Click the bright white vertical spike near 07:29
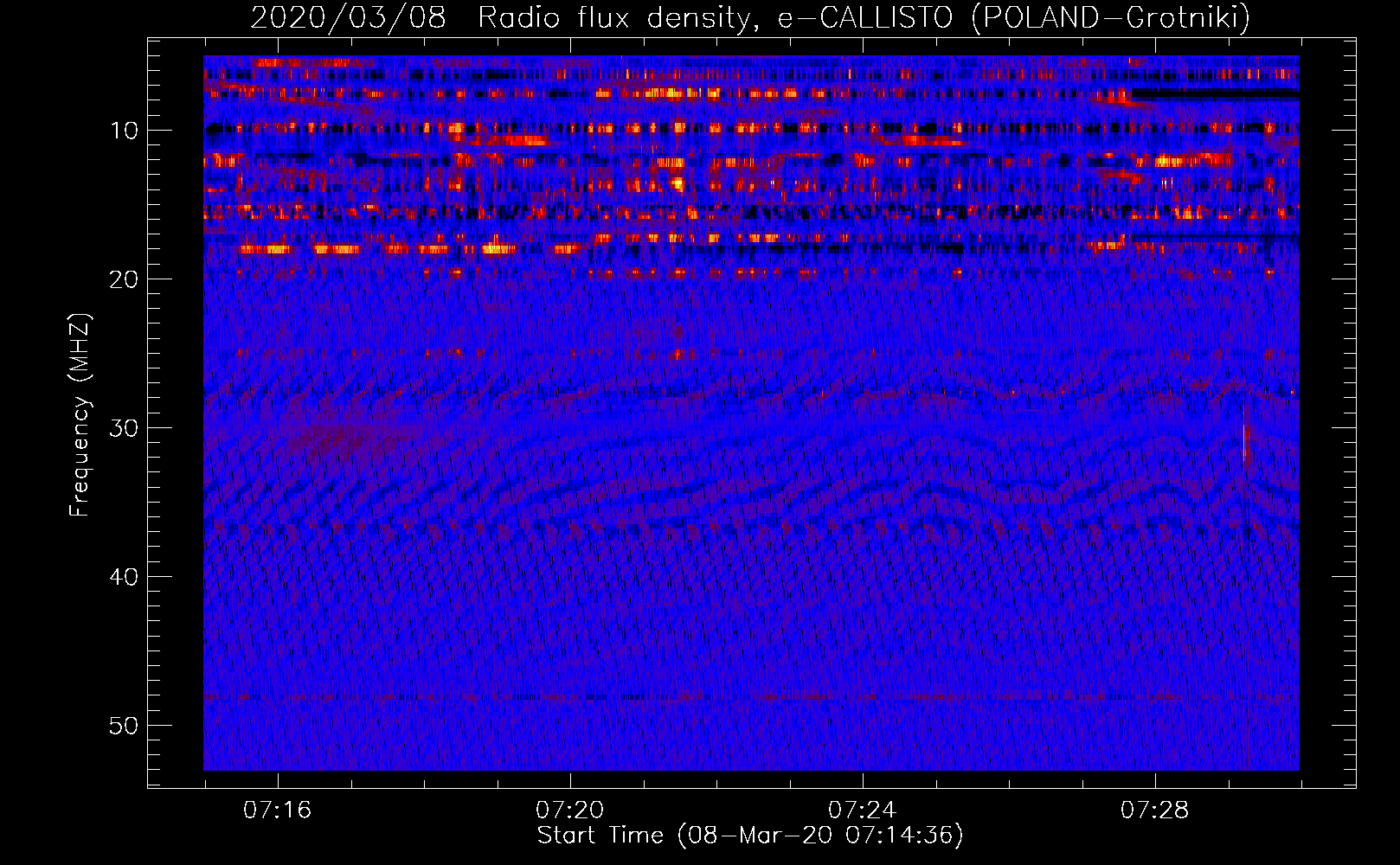 tap(1244, 442)
